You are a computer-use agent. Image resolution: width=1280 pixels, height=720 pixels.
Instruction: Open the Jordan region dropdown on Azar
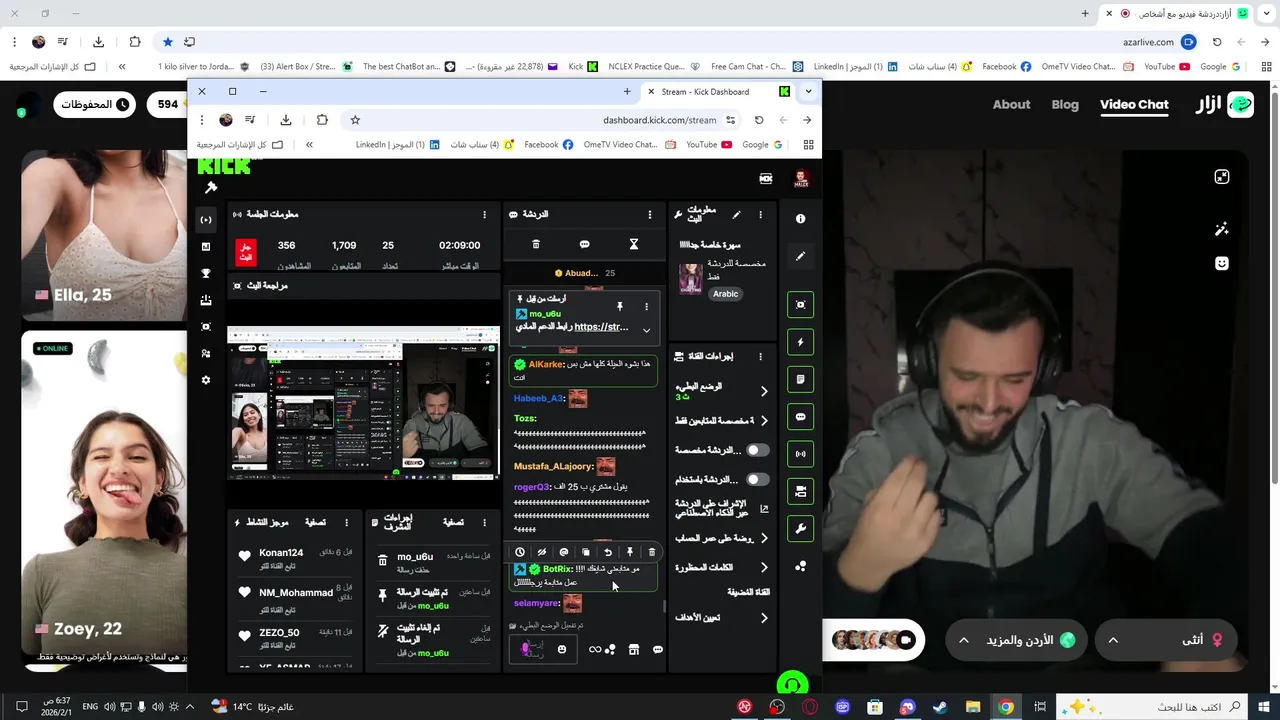(1018, 640)
